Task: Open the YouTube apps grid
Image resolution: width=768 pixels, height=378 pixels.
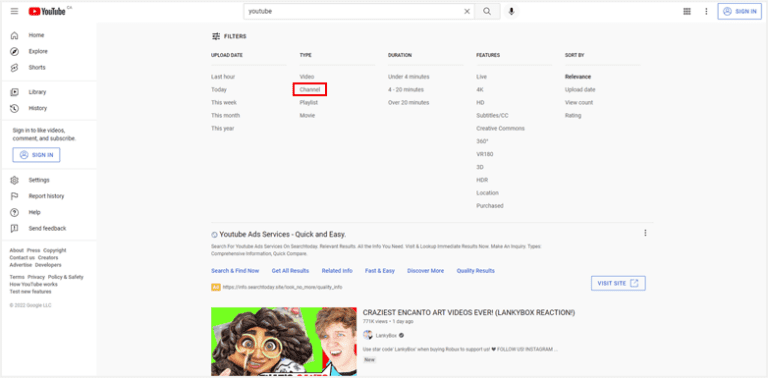Action: coord(687,11)
